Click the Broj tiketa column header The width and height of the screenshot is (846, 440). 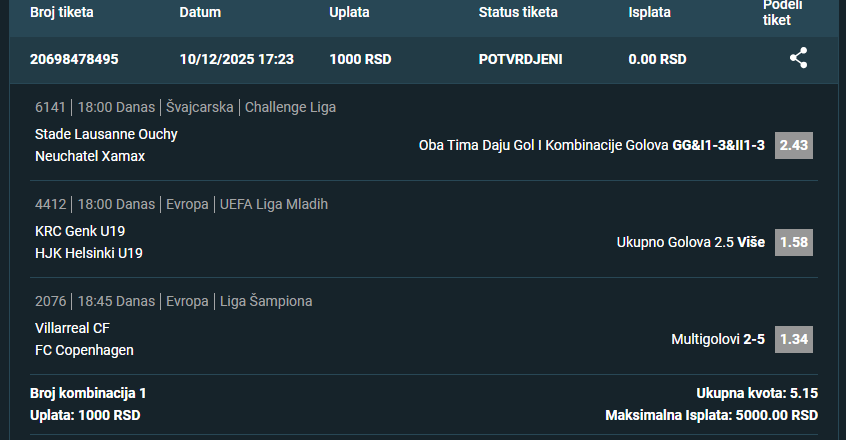pos(64,13)
